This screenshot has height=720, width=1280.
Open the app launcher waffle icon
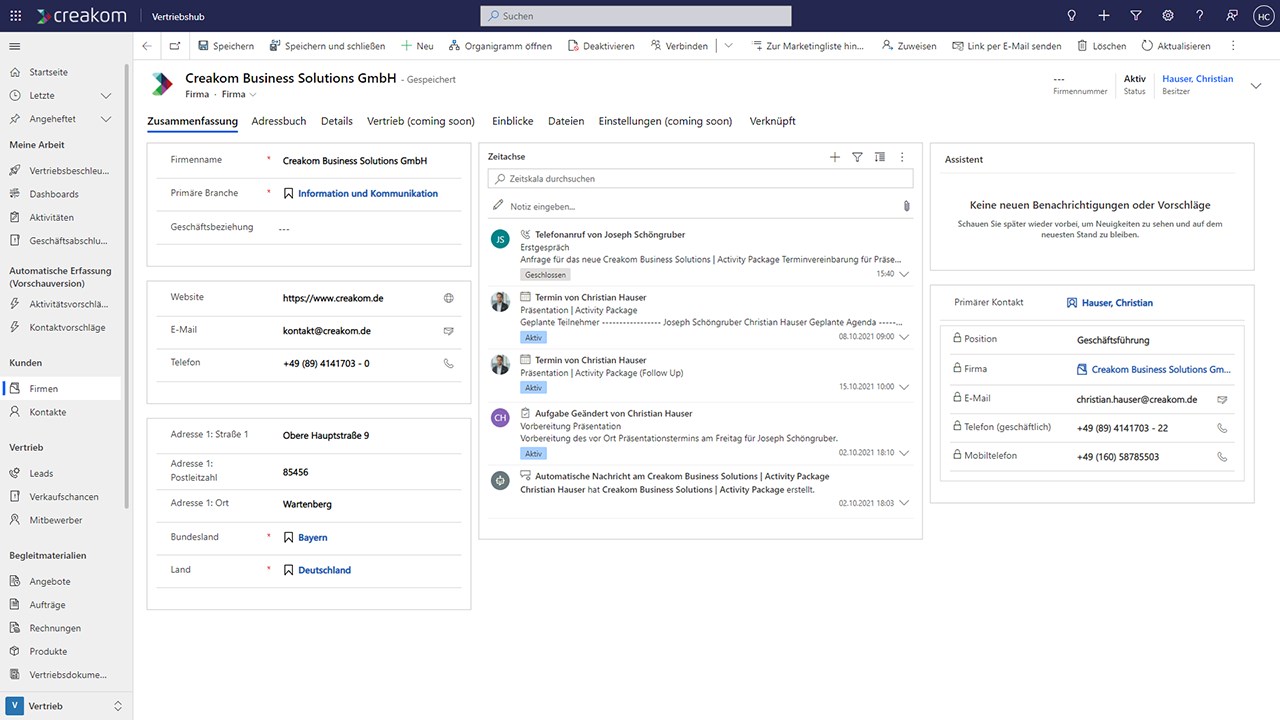click(15, 16)
